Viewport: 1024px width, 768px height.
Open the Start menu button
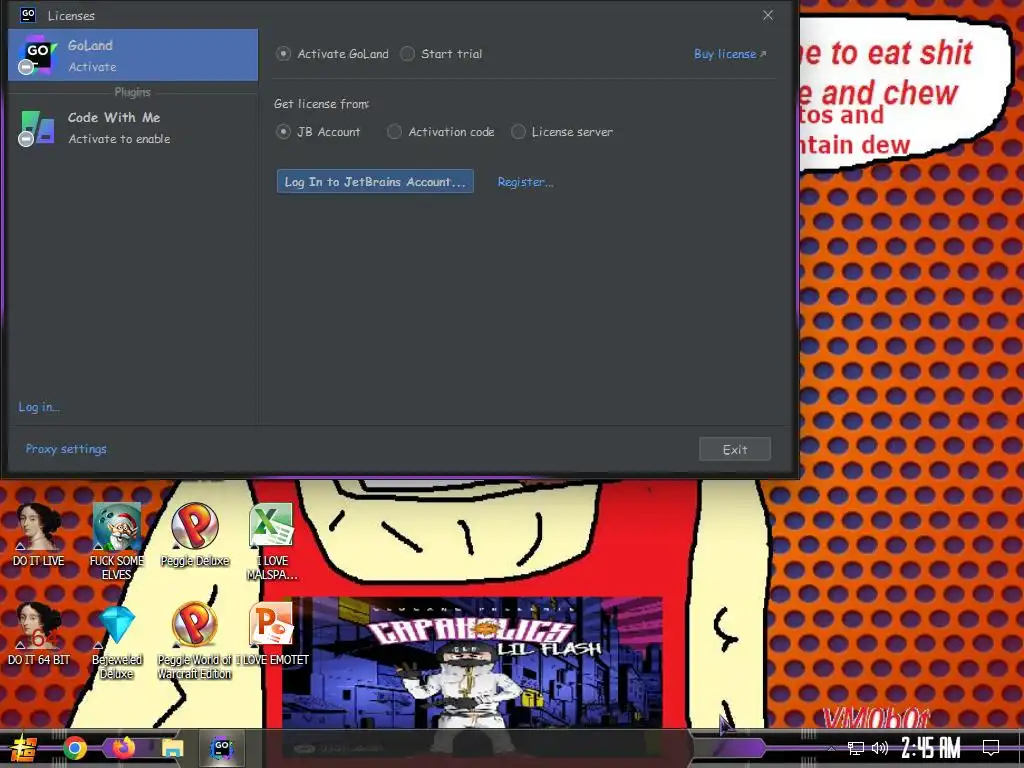click(x=23, y=748)
